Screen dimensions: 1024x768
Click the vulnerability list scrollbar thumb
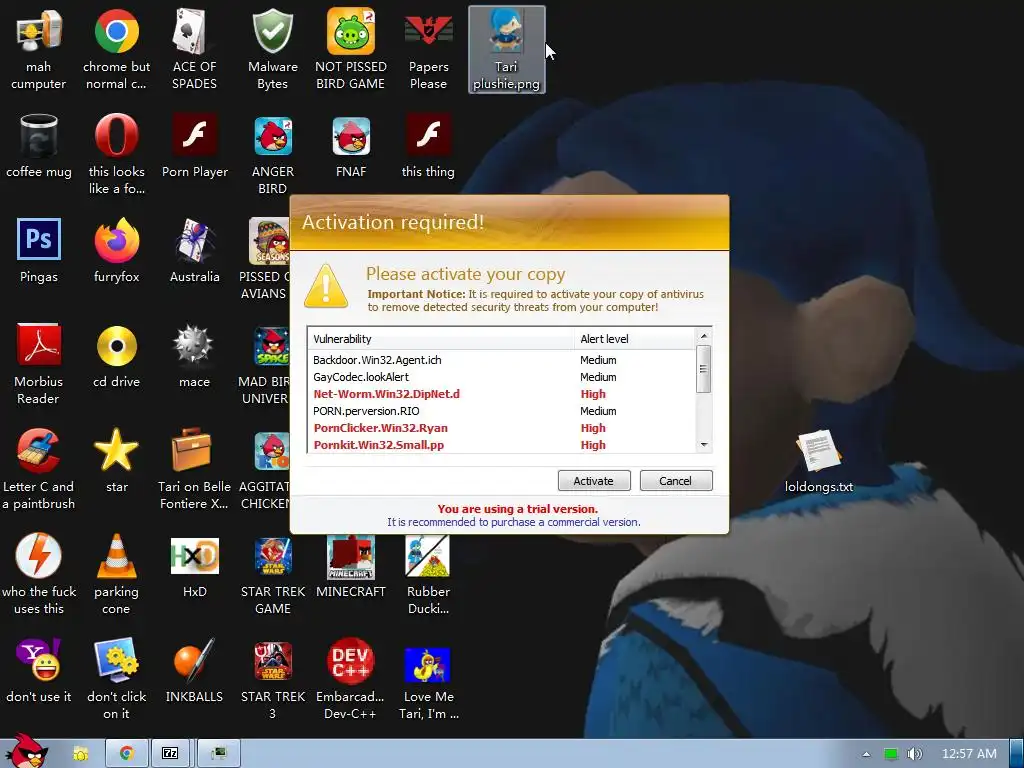click(x=703, y=369)
